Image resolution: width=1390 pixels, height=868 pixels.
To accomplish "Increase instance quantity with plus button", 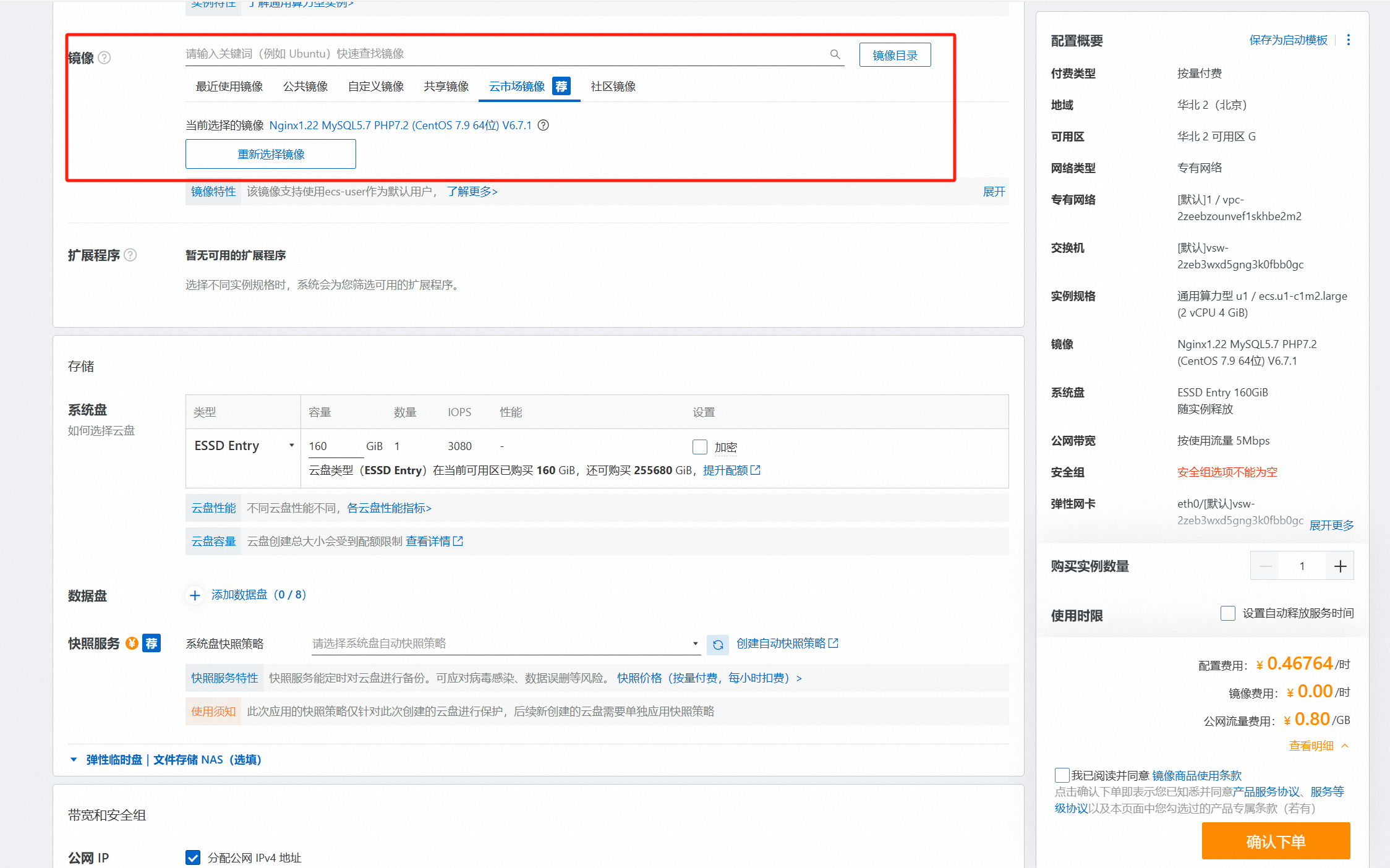I will pos(1340,566).
